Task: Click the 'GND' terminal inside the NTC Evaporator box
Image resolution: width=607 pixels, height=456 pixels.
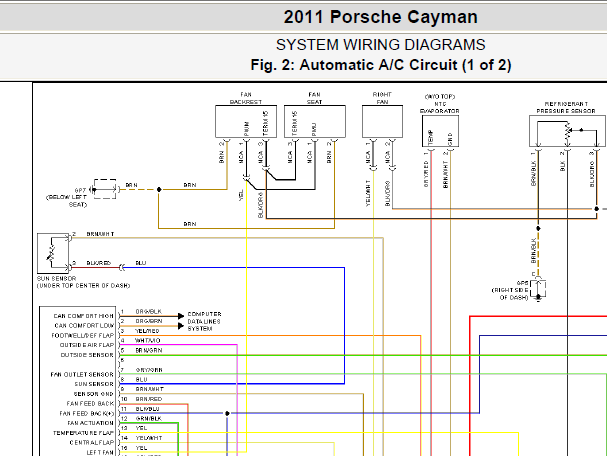Action: [x=450, y=139]
